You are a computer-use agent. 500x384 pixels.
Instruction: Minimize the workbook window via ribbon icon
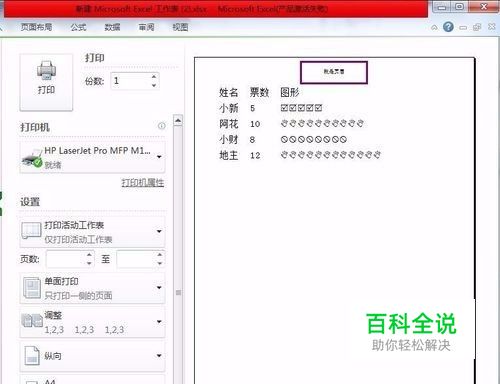click(463, 28)
